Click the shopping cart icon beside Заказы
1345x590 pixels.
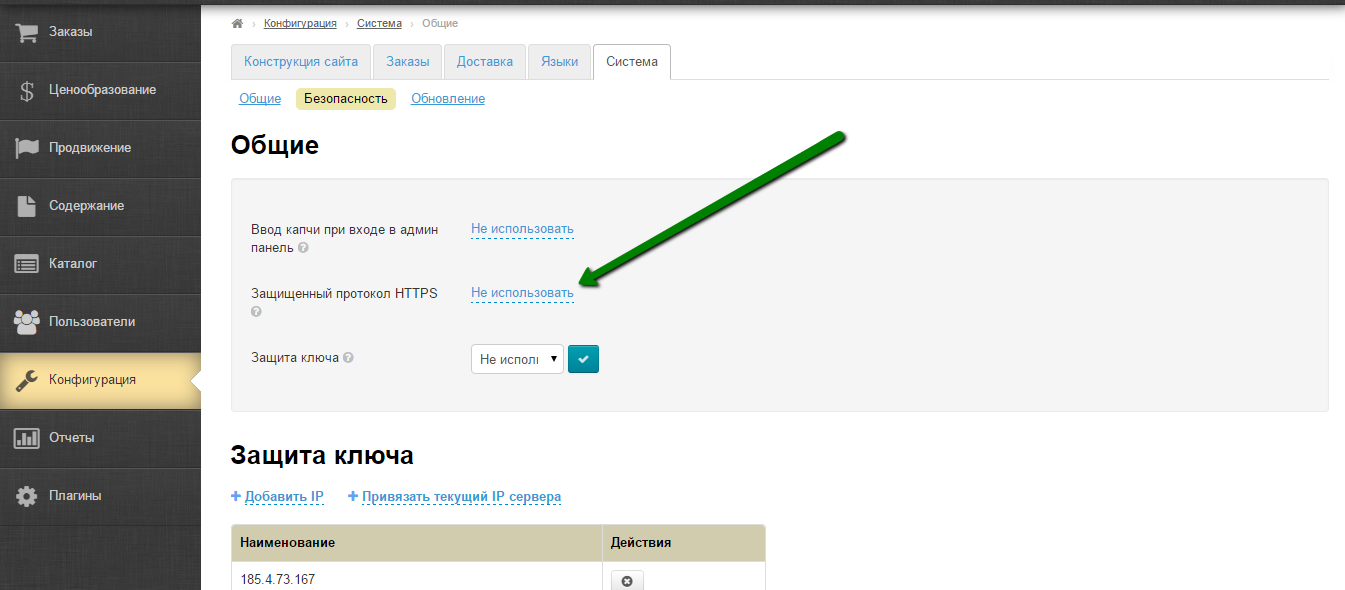pos(27,32)
